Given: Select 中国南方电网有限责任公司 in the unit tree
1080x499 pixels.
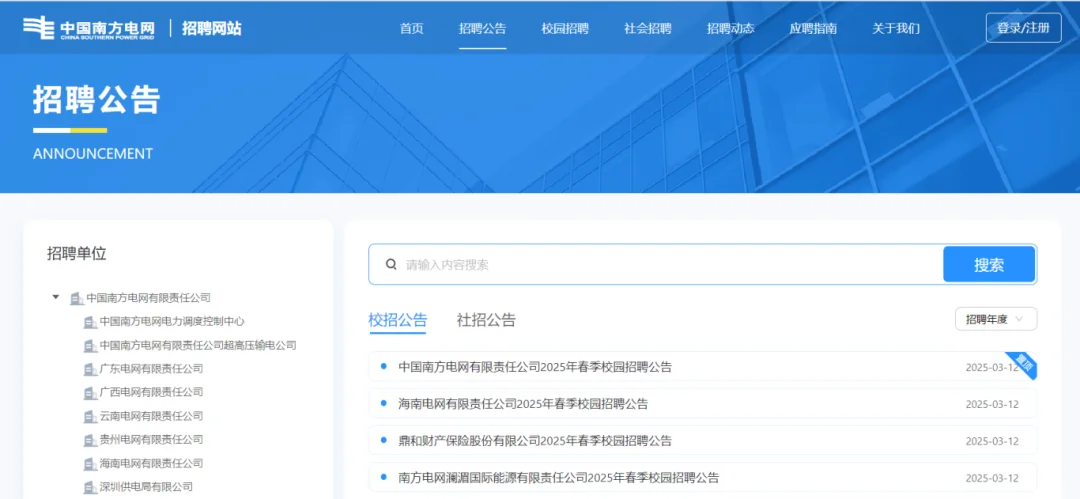Looking at the screenshot, I should tap(148, 298).
